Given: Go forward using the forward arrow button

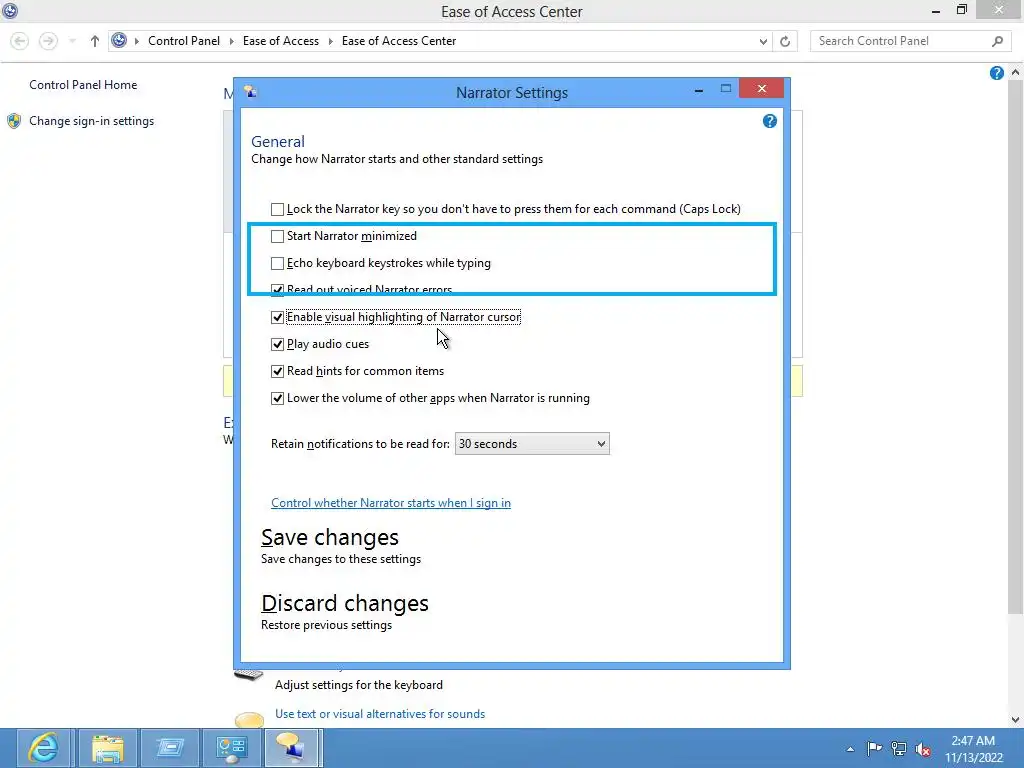Looking at the screenshot, I should [48, 41].
